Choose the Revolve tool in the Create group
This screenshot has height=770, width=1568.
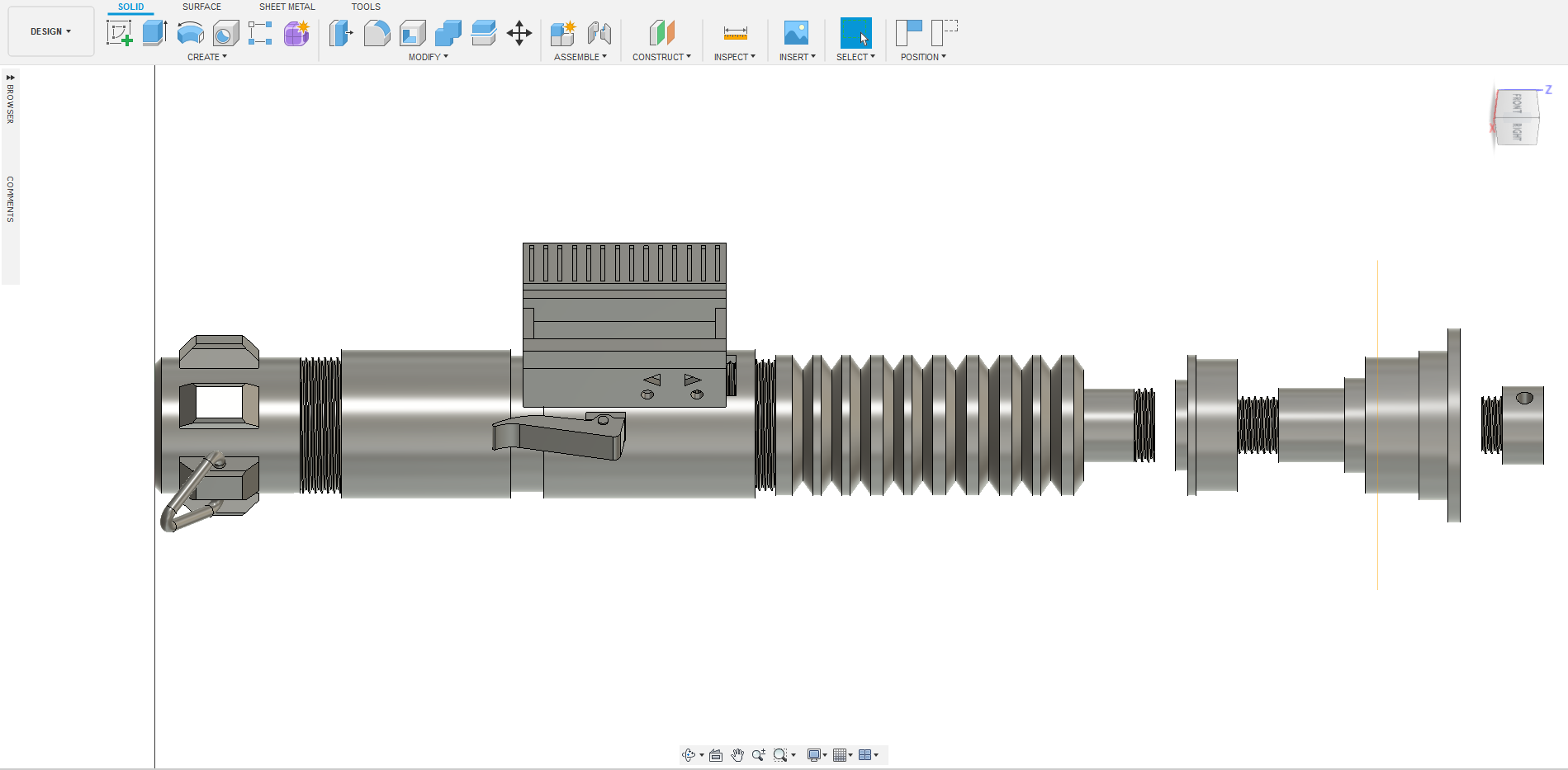click(190, 33)
